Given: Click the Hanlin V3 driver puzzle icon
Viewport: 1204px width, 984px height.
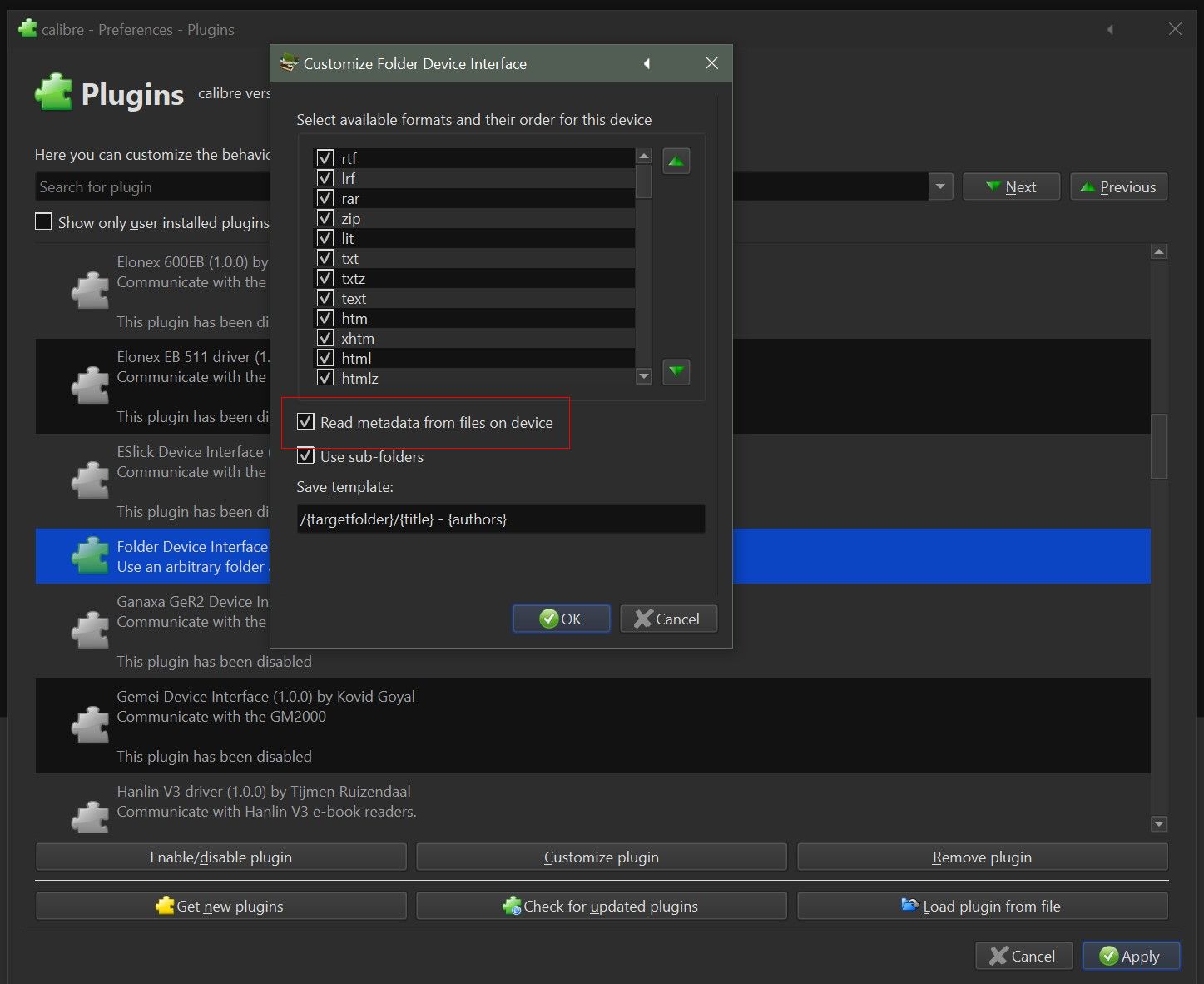Looking at the screenshot, I should coord(90,816).
